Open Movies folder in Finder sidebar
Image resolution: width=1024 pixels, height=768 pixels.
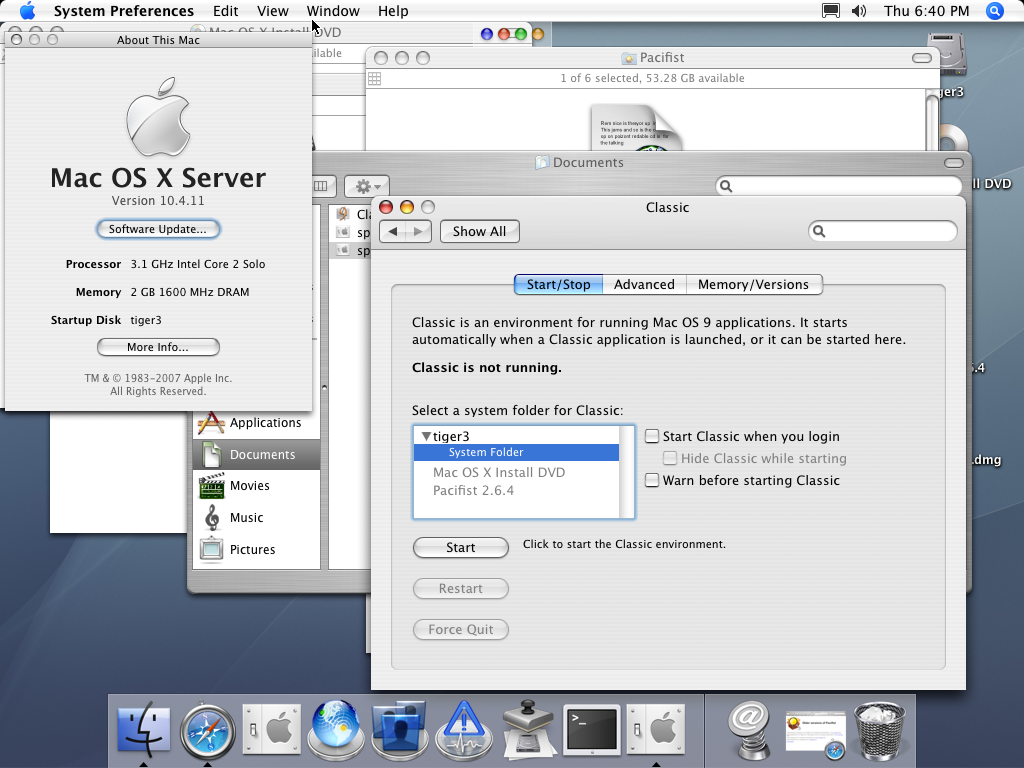[x=256, y=486]
